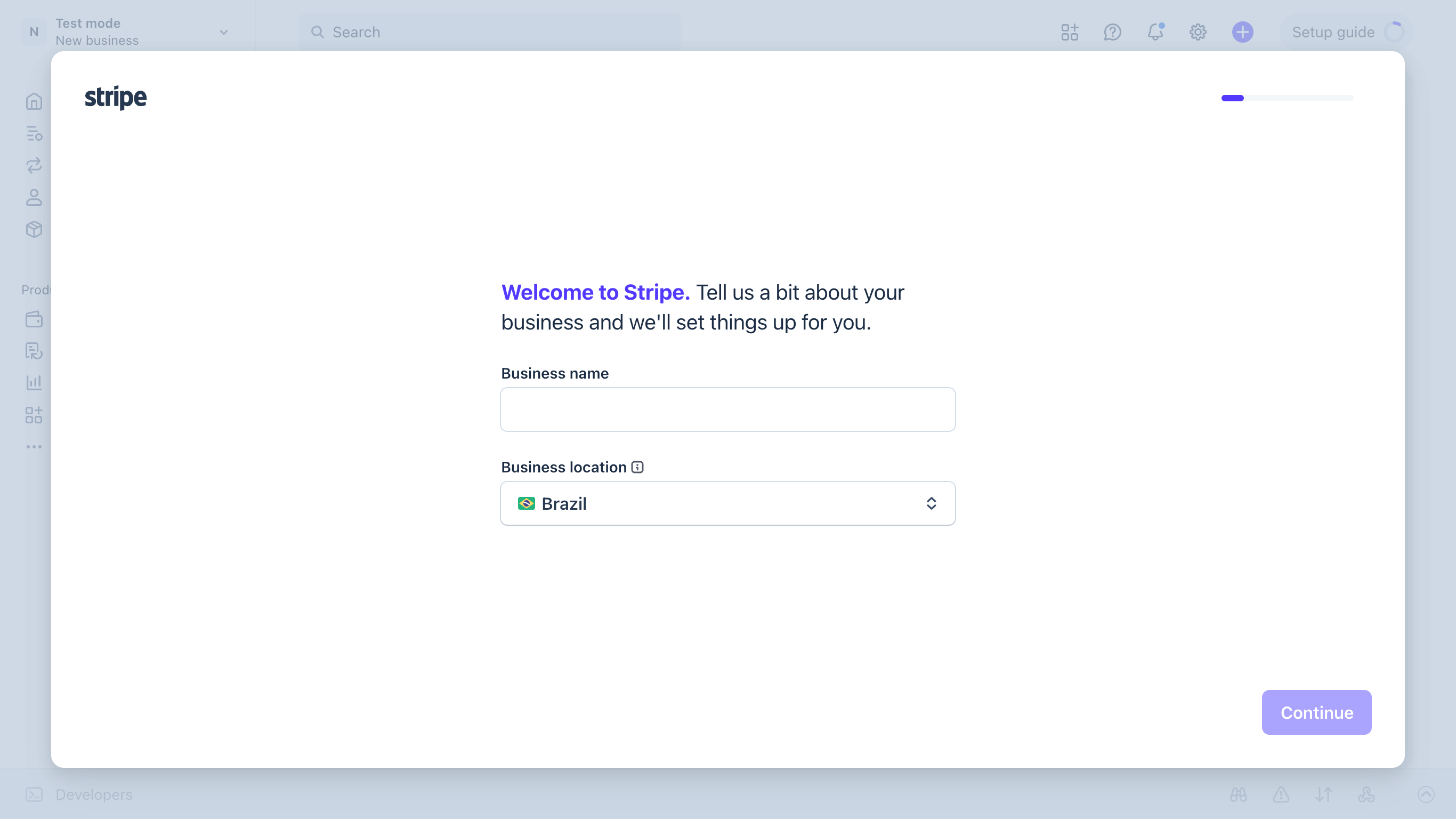Click the up-down arrows icon in bottom bar
The height and width of the screenshot is (819, 1456).
[1324, 794]
